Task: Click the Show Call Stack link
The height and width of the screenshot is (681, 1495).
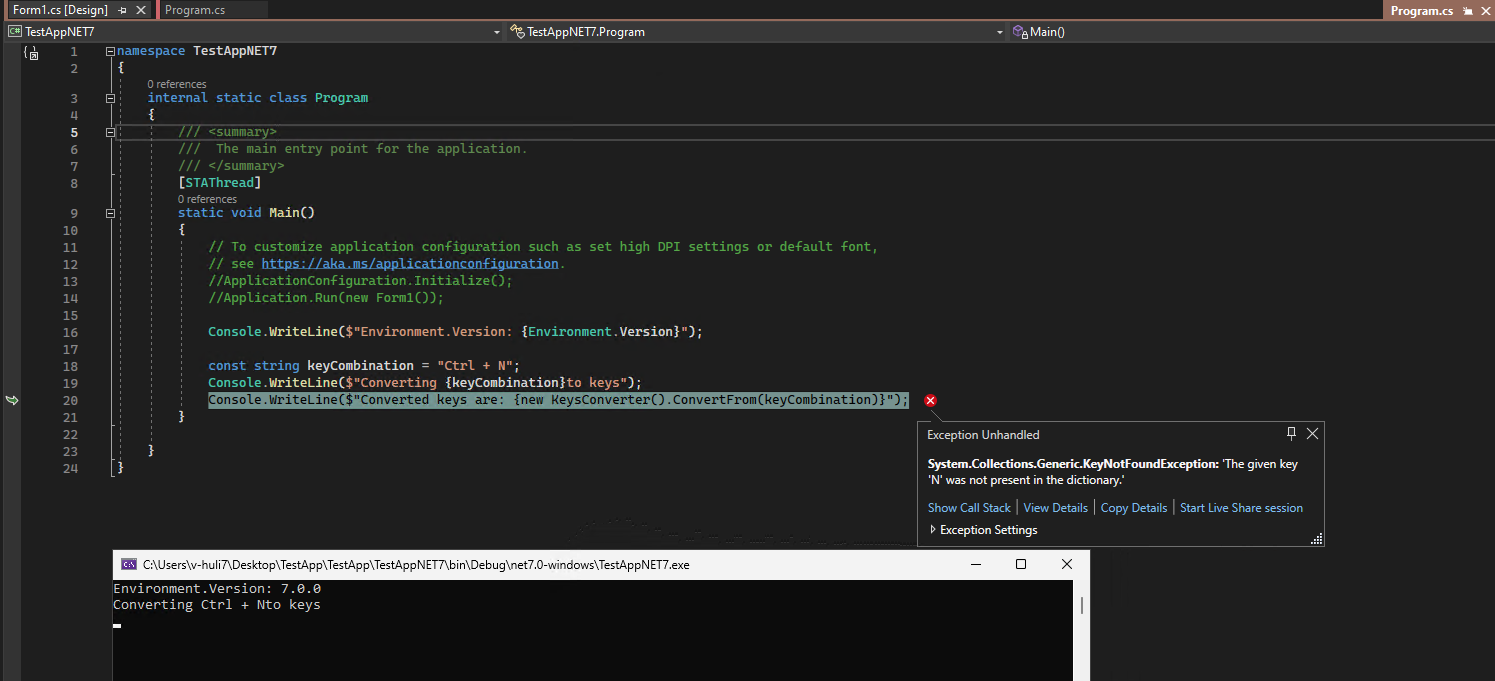Action: [x=969, y=507]
